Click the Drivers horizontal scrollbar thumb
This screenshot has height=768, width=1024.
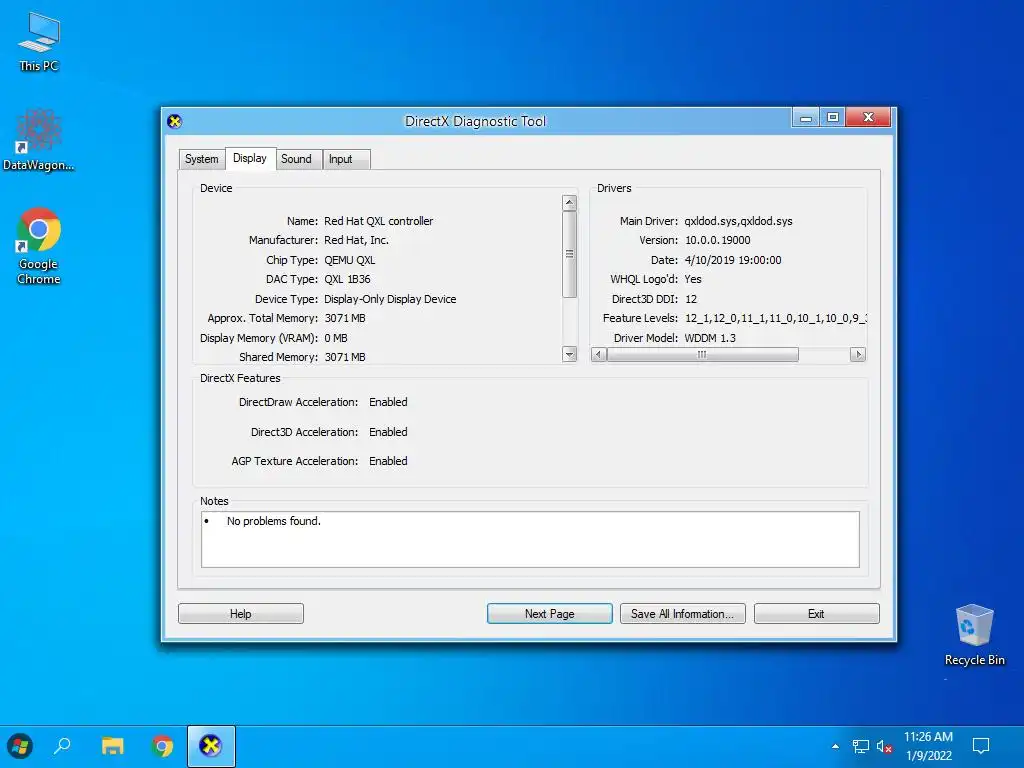coord(702,355)
